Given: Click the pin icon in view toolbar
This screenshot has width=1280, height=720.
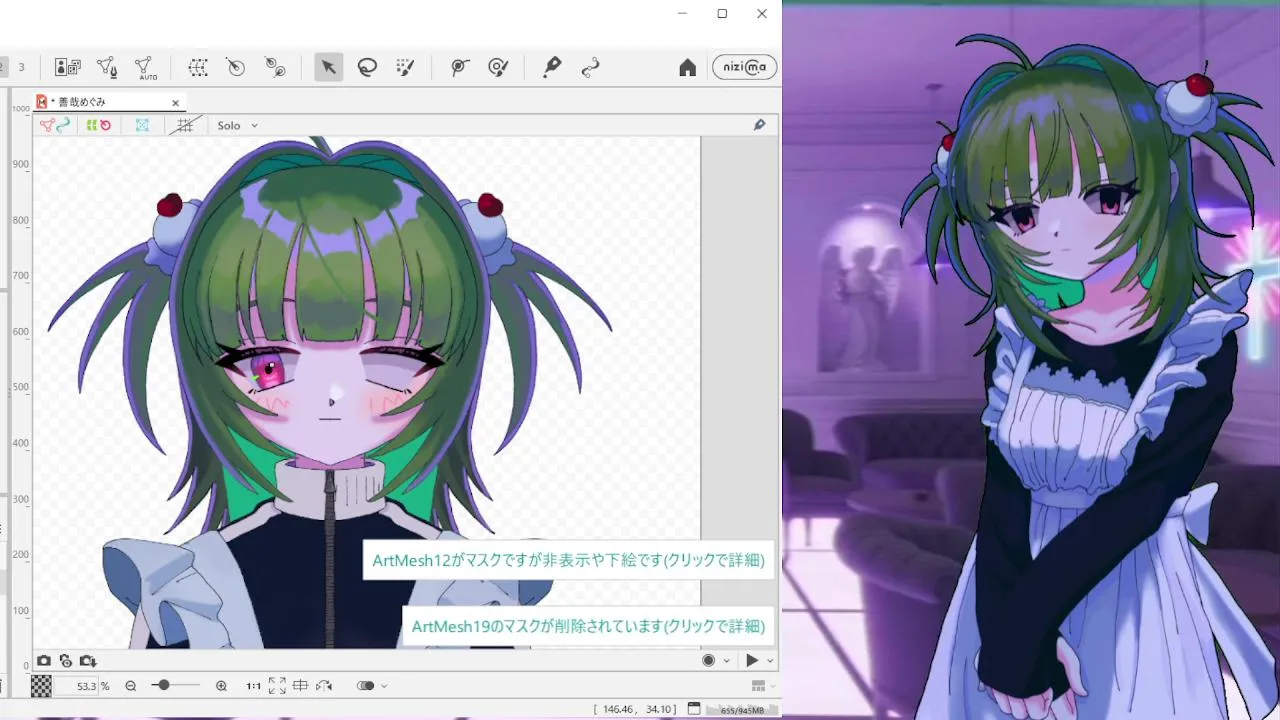Looking at the screenshot, I should point(759,125).
